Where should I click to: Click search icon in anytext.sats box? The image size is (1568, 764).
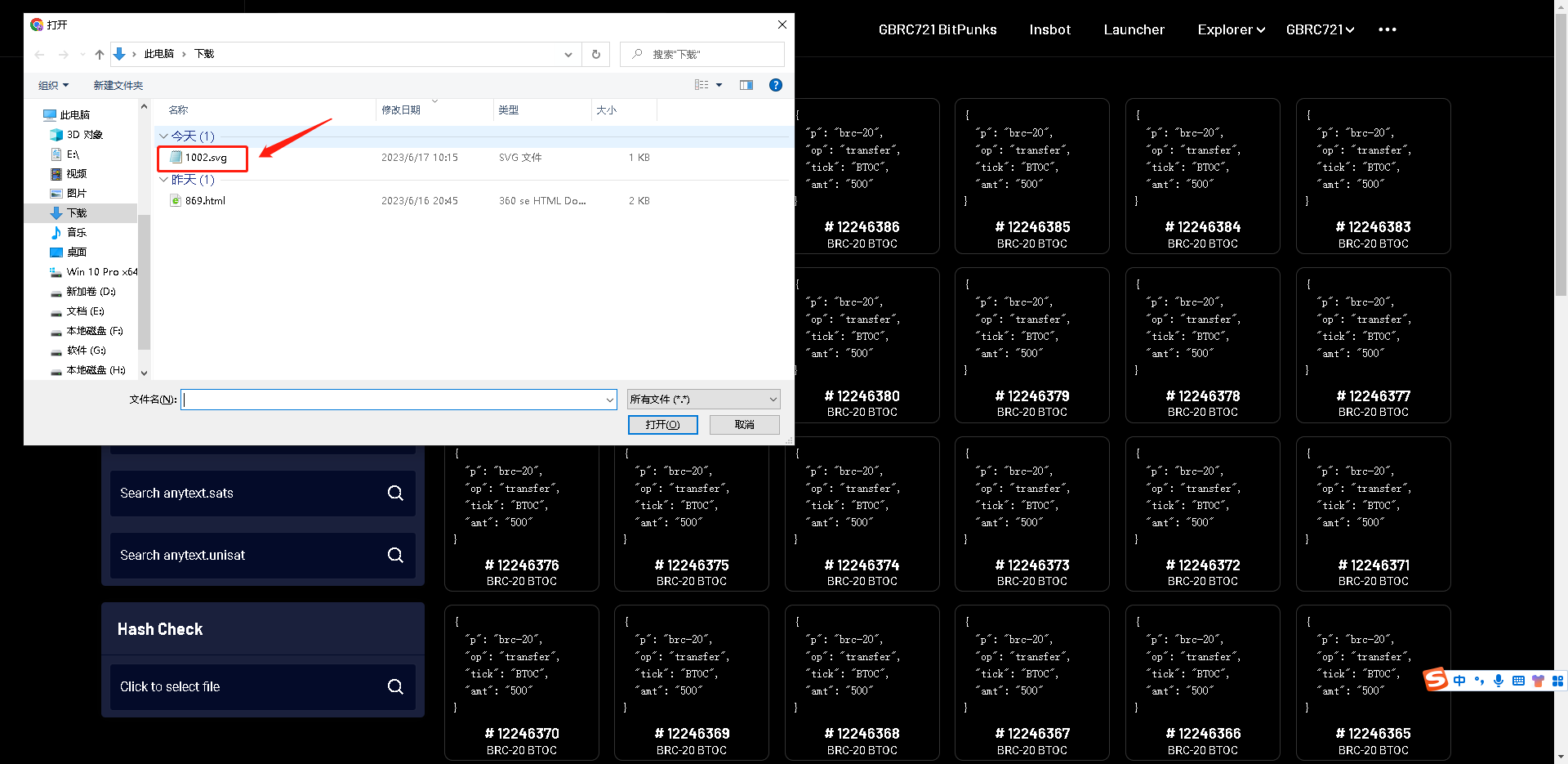(395, 493)
